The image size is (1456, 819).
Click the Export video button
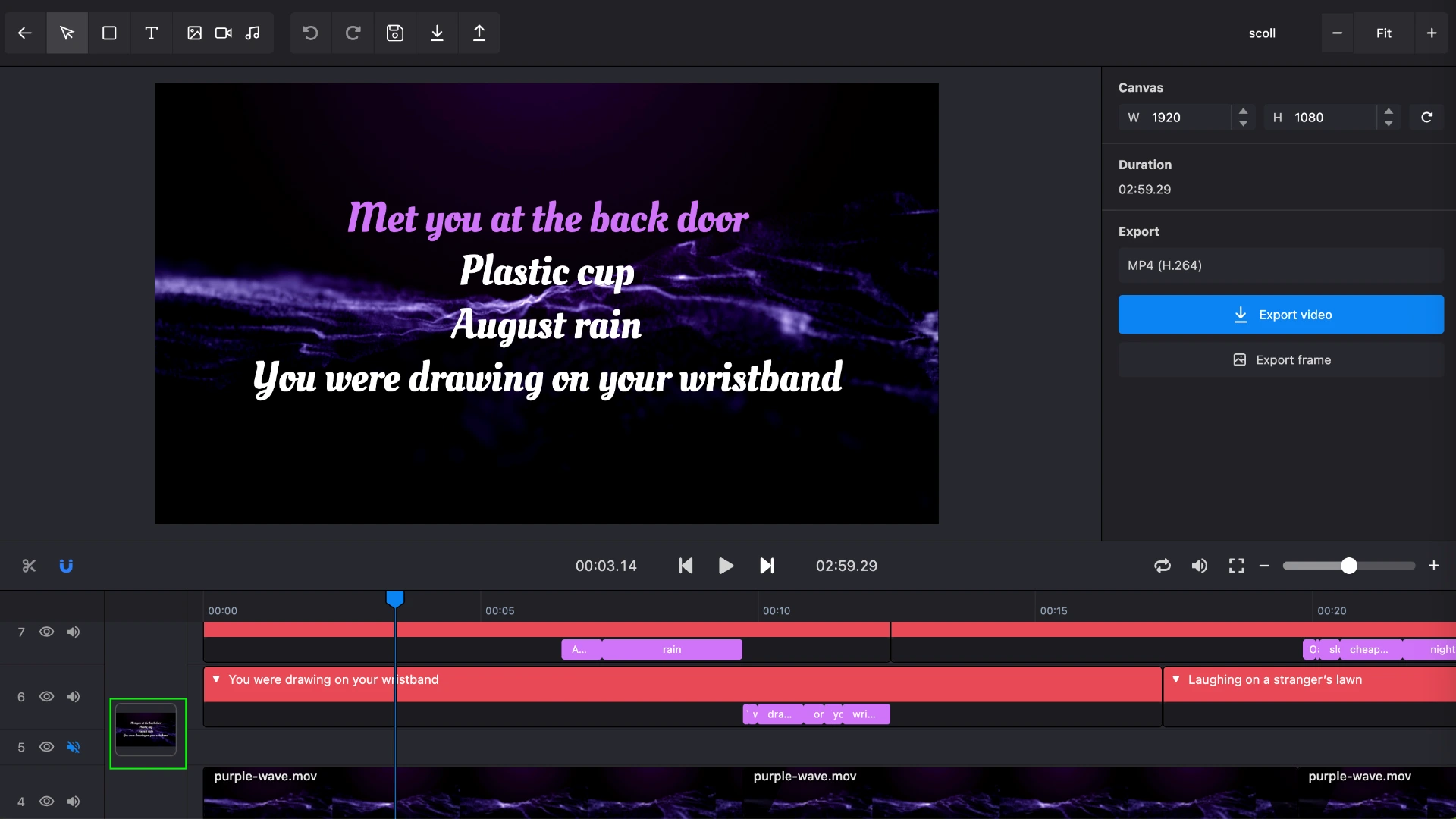1281,315
